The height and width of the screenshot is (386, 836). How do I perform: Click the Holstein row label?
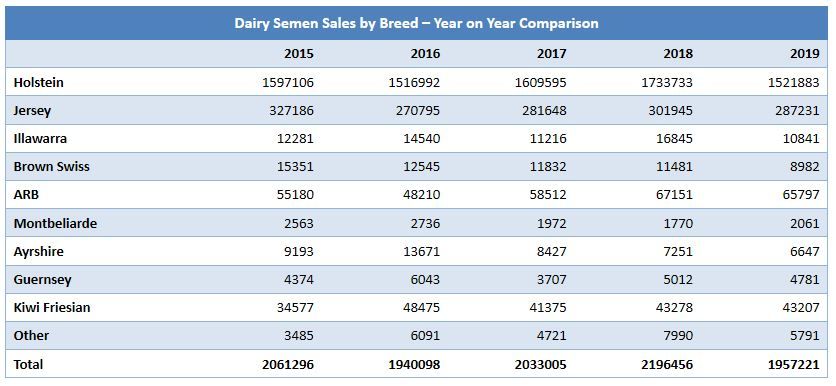pos(38,82)
